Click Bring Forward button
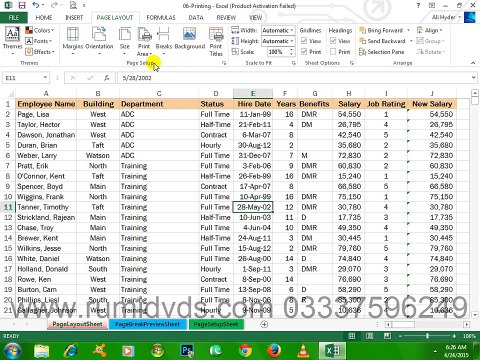480x360 pixels. pyautogui.click(x=381, y=30)
